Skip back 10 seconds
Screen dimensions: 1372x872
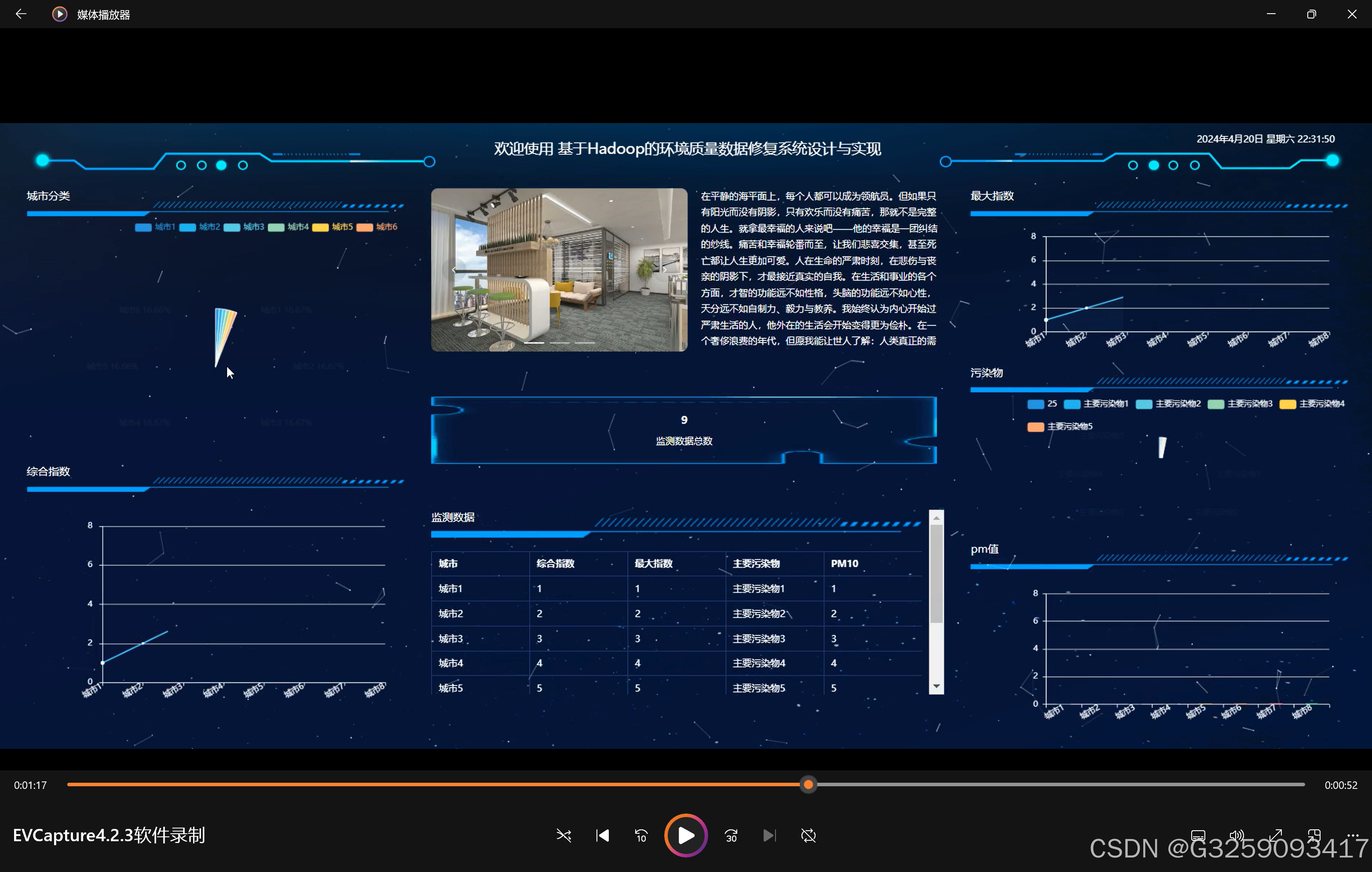pyautogui.click(x=641, y=836)
